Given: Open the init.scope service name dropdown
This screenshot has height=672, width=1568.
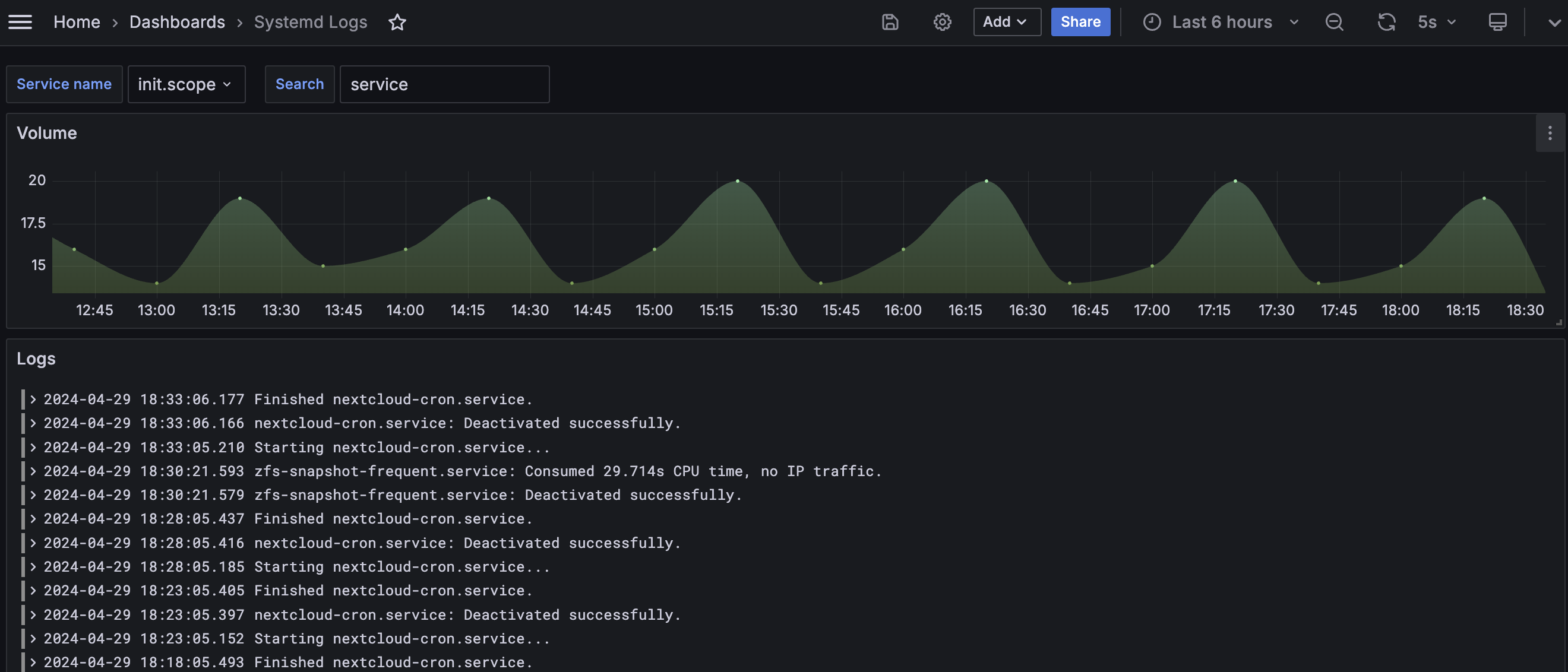Looking at the screenshot, I should (x=186, y=84).
